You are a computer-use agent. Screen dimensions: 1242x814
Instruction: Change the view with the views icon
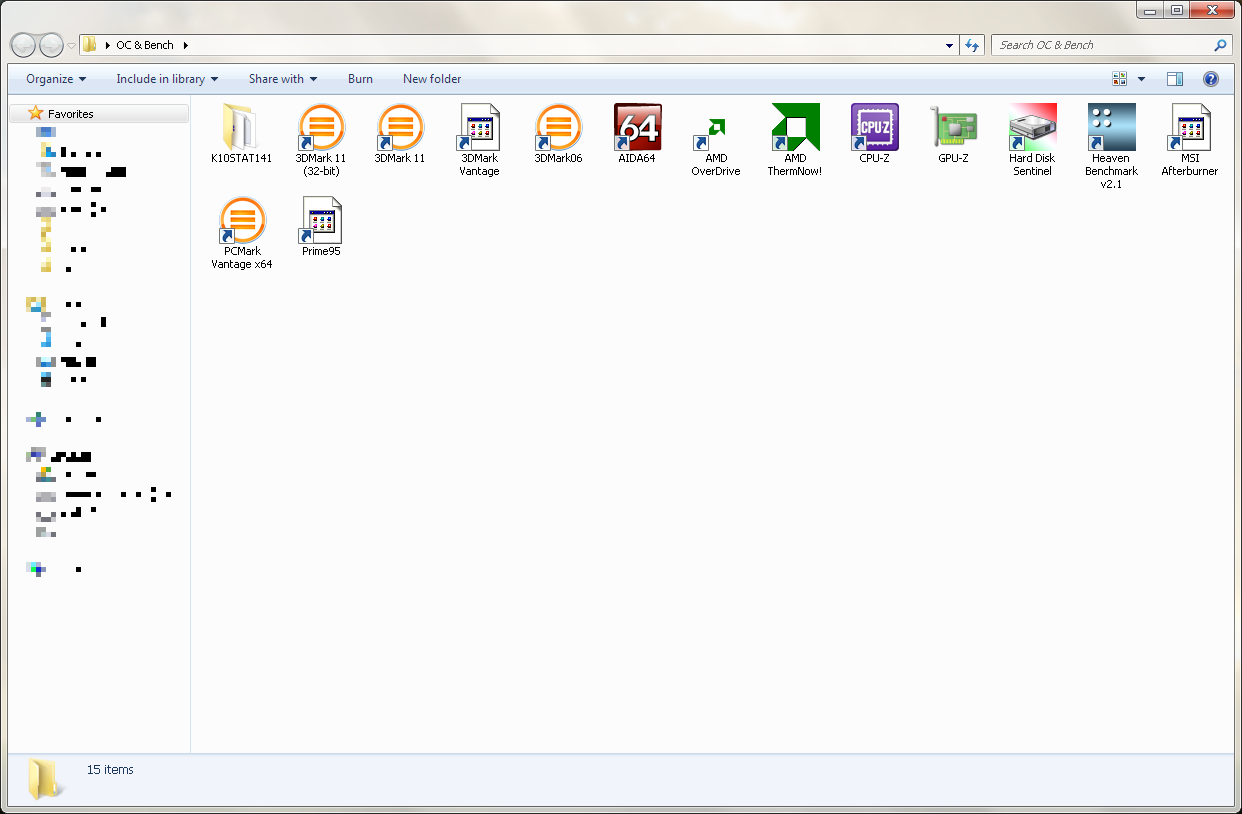[1120, 79]
